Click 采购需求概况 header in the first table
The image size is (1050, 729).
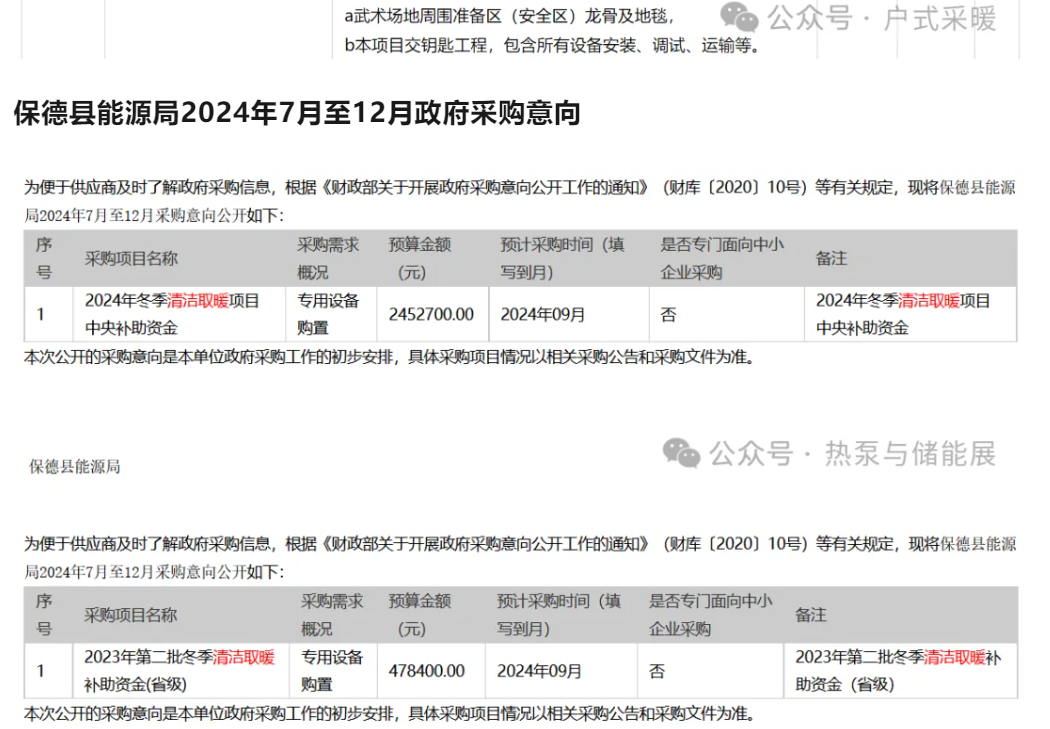click(328, 258)
